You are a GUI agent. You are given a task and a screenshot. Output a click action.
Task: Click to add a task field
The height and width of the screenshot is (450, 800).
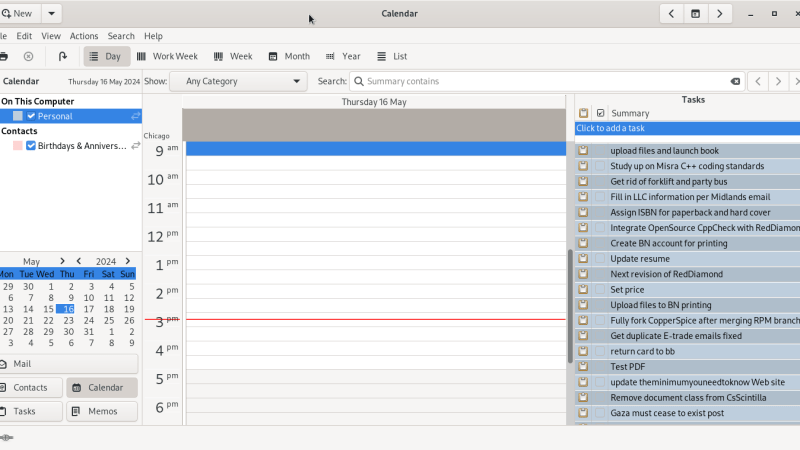(x=687, y=129)
